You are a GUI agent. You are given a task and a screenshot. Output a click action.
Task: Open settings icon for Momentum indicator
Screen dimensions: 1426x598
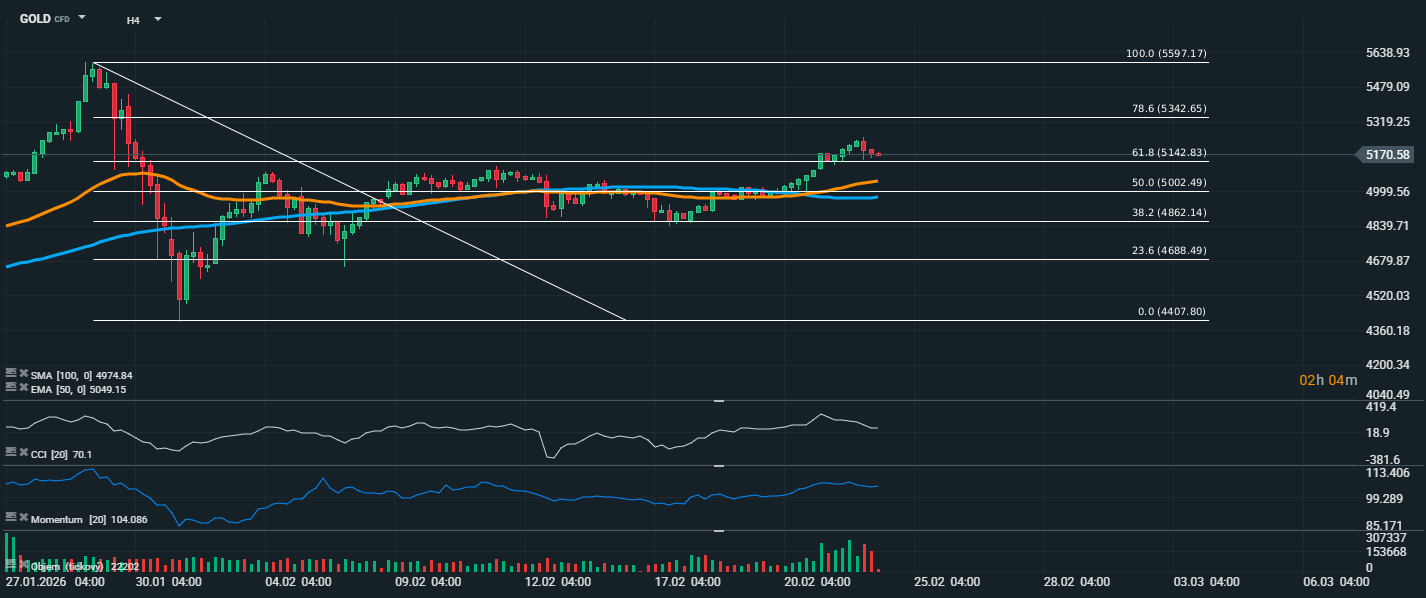tap(11, 518)
